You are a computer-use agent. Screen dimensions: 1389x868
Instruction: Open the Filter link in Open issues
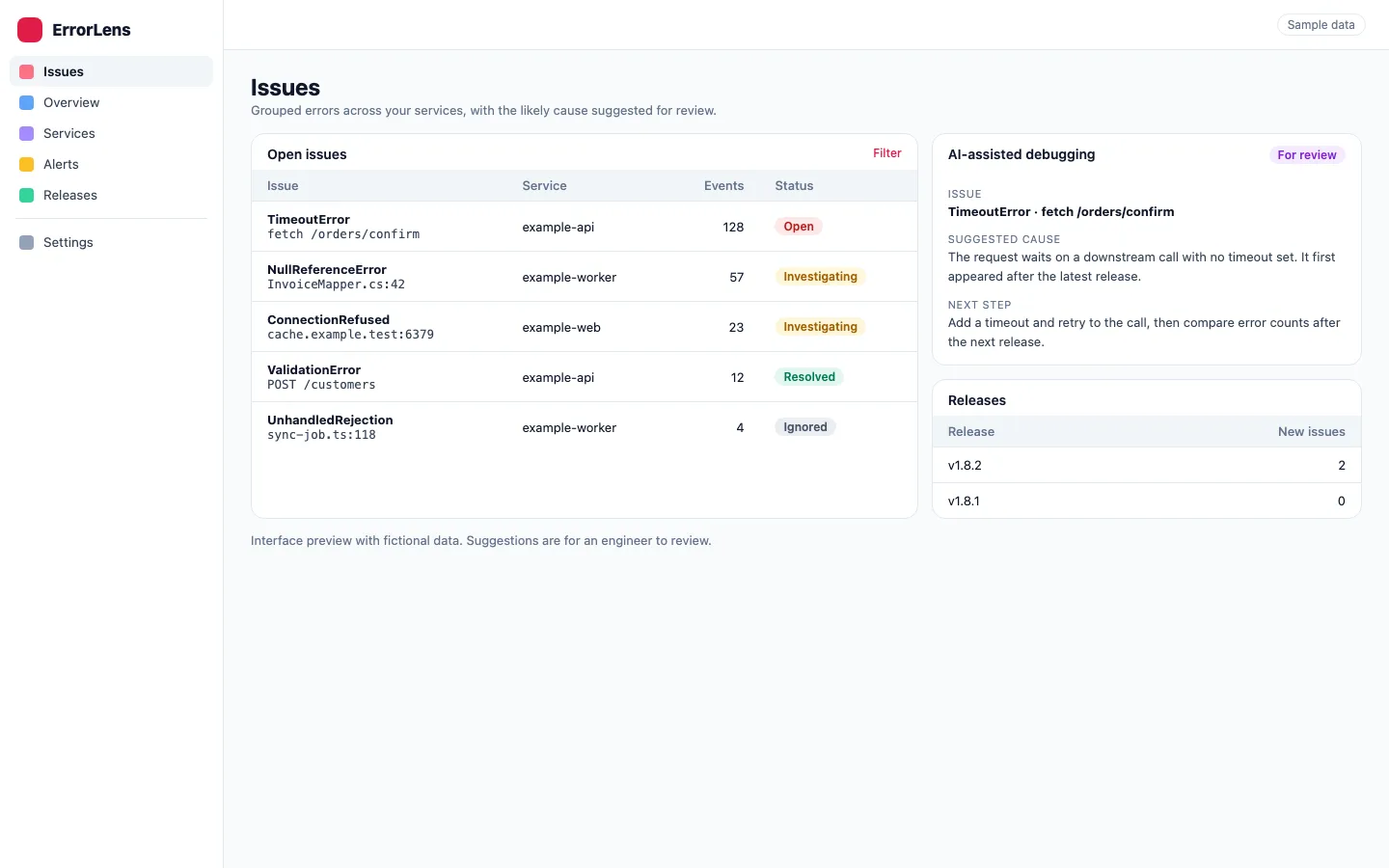tap(887, 153)
